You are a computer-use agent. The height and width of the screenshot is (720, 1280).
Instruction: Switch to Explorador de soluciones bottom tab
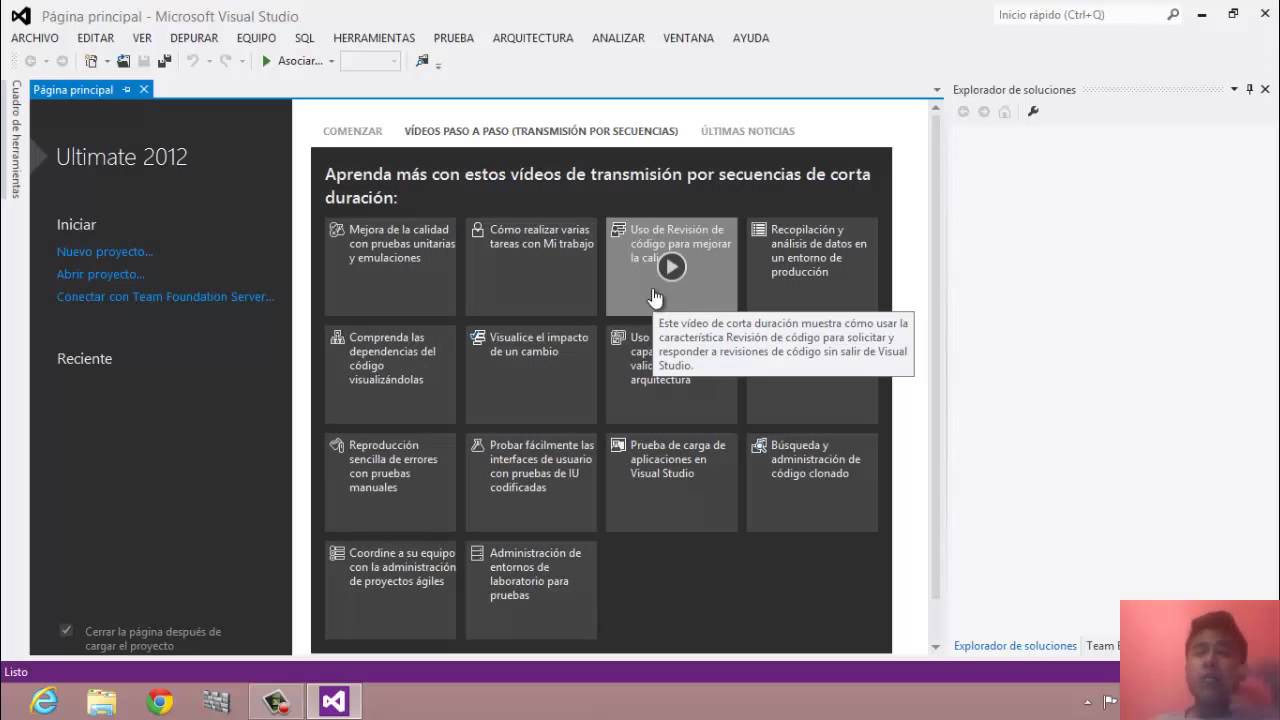tap(1015, 646)
